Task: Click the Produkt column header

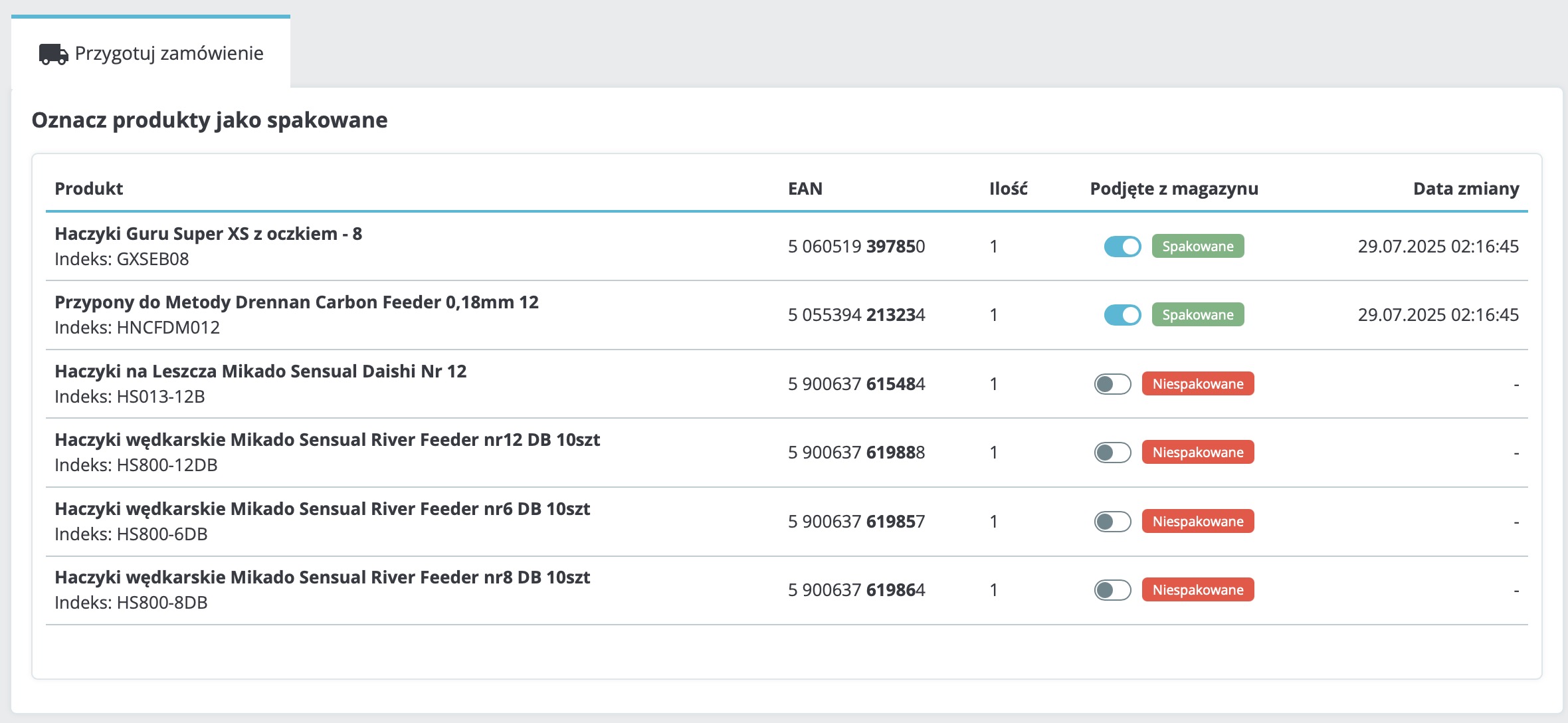Action: [x=88, y=189]
